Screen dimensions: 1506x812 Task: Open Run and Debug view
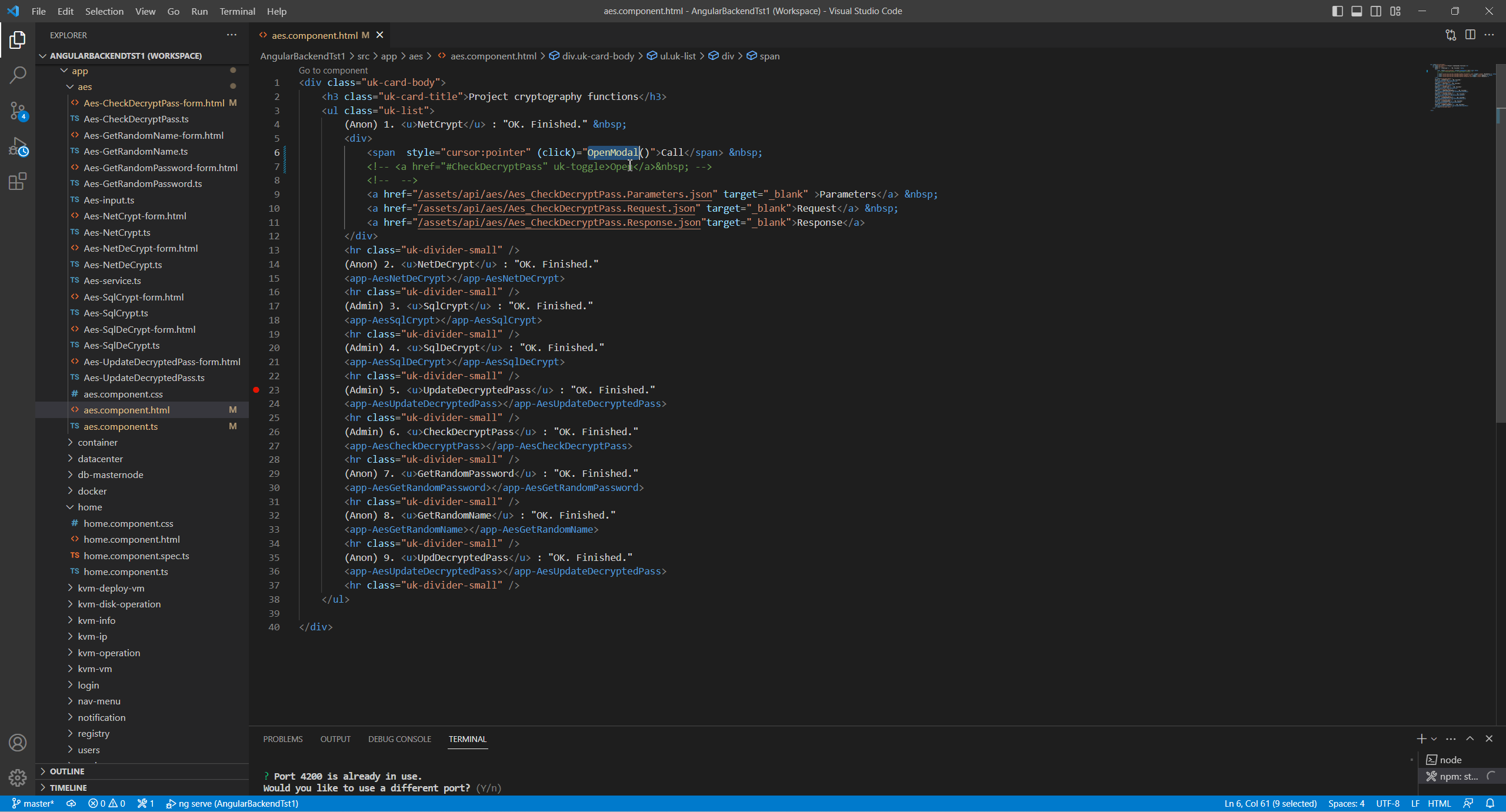point(18,146)
